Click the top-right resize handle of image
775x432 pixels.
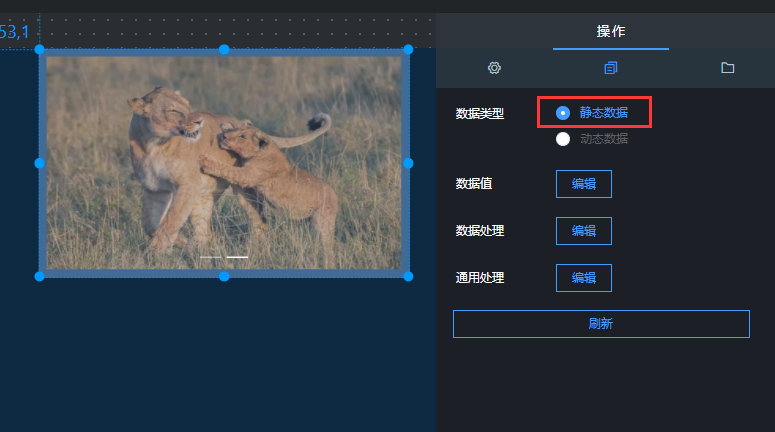tap(408, 49)
